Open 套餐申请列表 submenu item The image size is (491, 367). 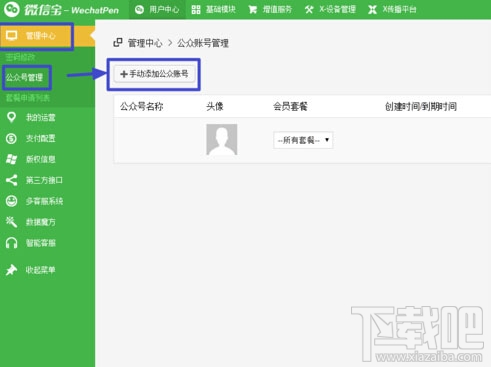[28, 98]
